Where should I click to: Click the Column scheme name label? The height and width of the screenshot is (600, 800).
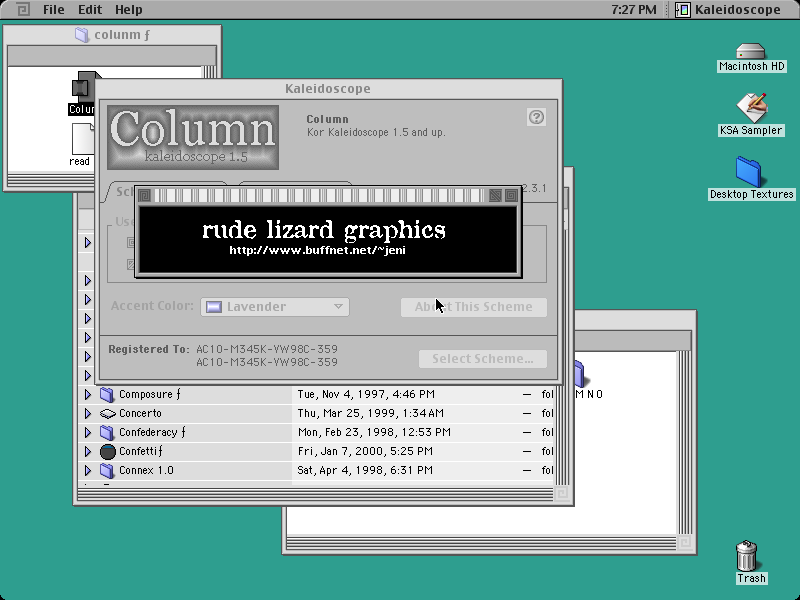pyautogui.click(x=328, y=119)
